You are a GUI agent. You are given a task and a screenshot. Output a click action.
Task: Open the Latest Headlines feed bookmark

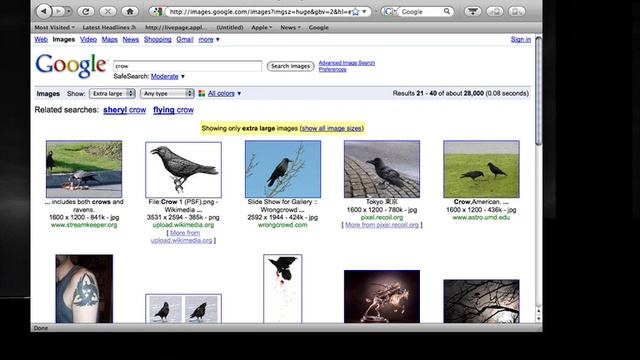click(x=109, y=27)
